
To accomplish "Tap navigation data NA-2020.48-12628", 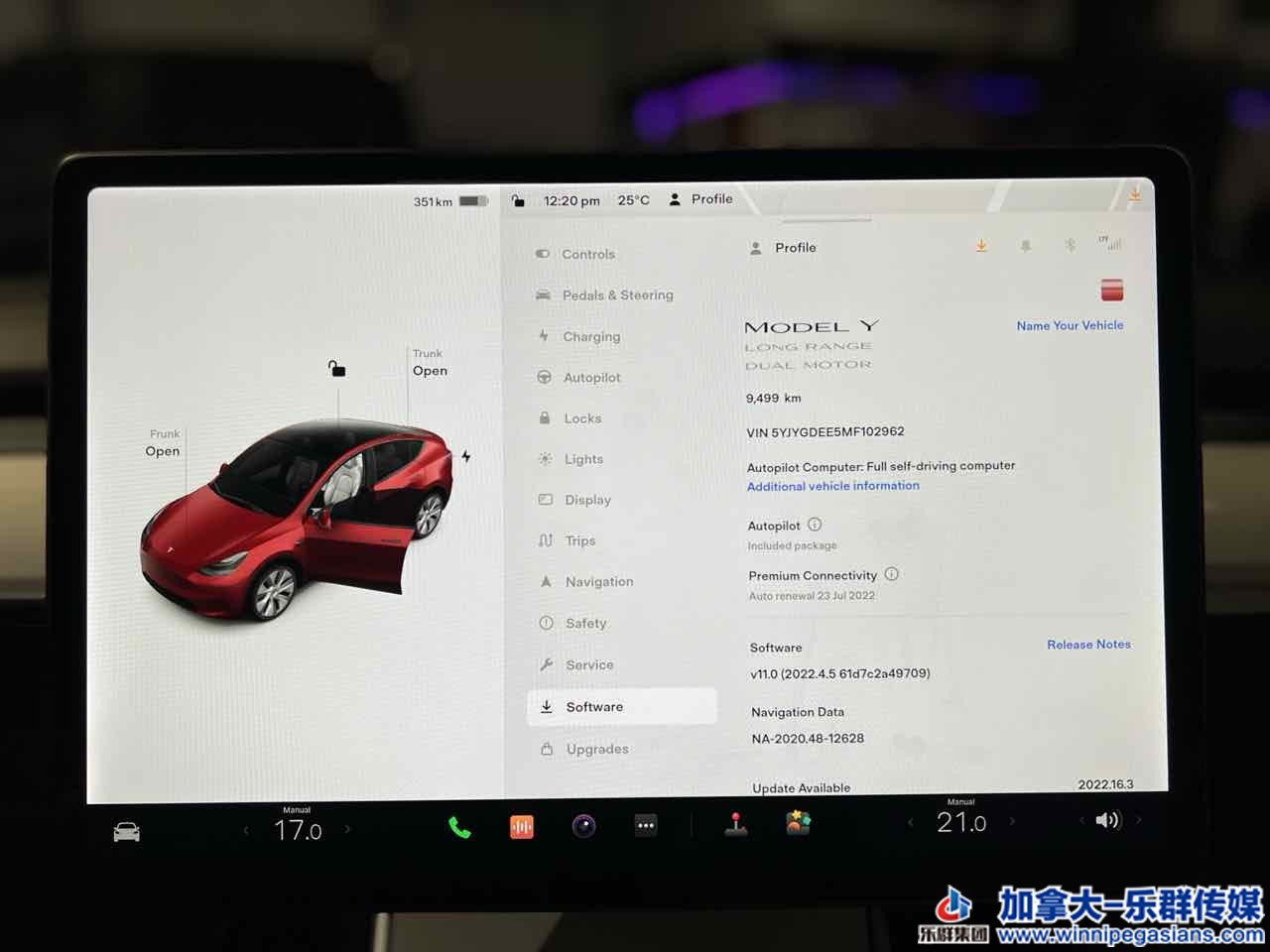I will point(808,739).
